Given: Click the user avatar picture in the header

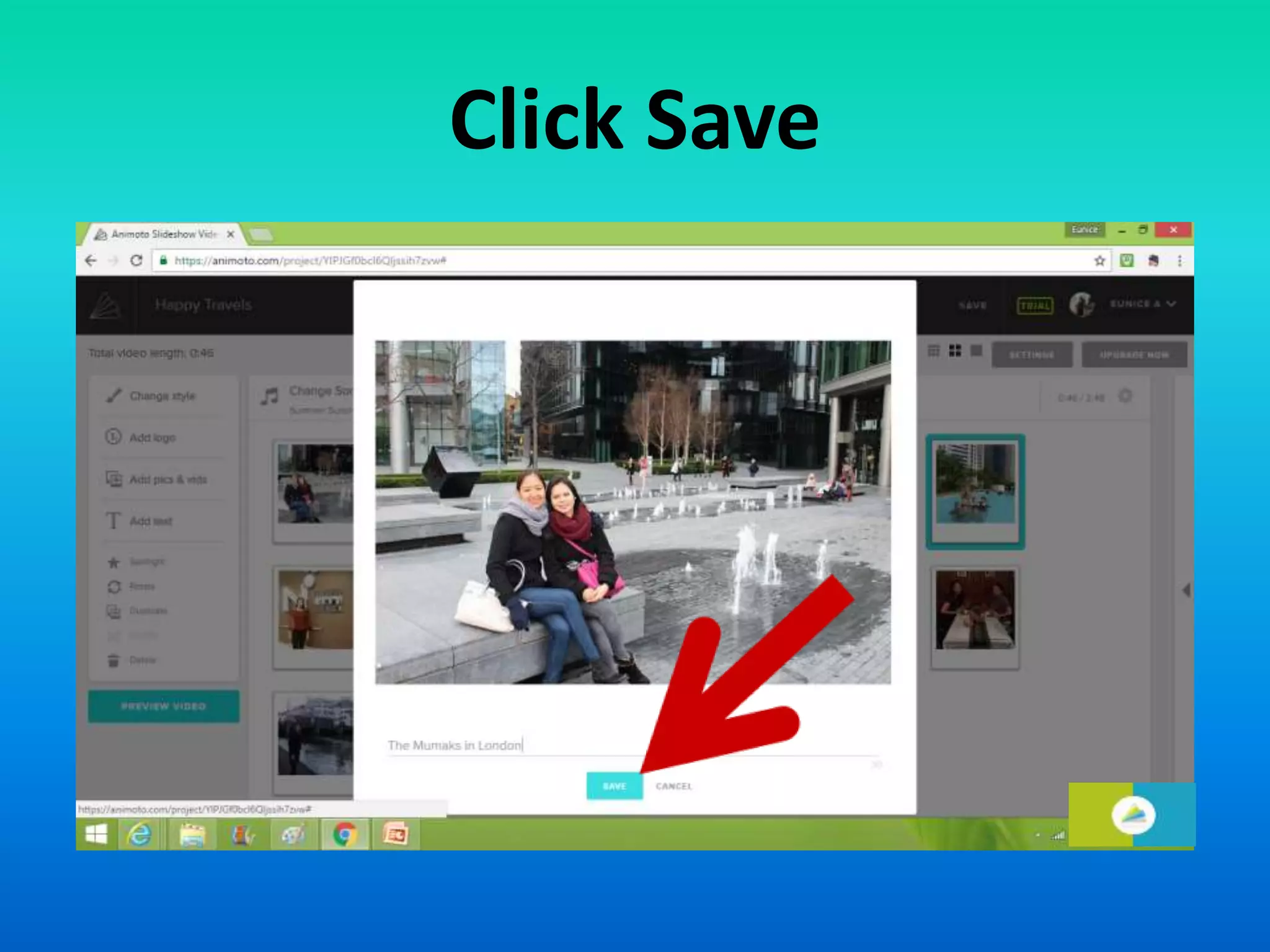Looking at the screenshot, I should (x=1081, y=304).
